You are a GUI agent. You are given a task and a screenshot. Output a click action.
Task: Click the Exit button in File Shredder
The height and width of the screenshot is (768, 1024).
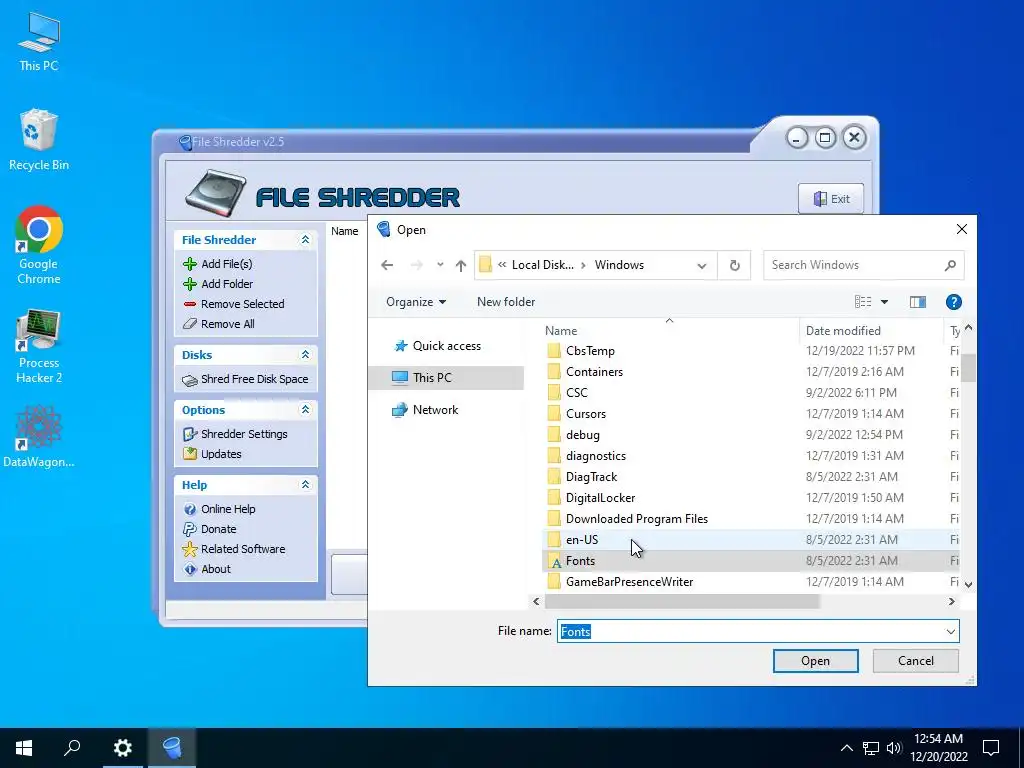click(831, 199)
